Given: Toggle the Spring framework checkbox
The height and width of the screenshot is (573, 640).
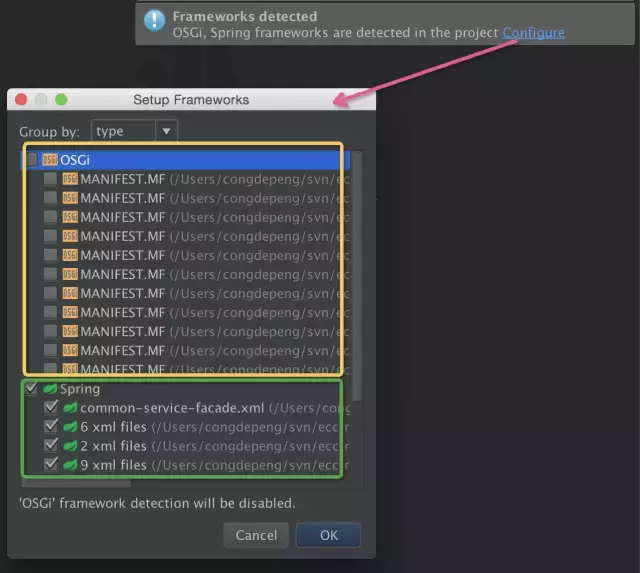Looking at the screenshot, I should click(31, 389).
